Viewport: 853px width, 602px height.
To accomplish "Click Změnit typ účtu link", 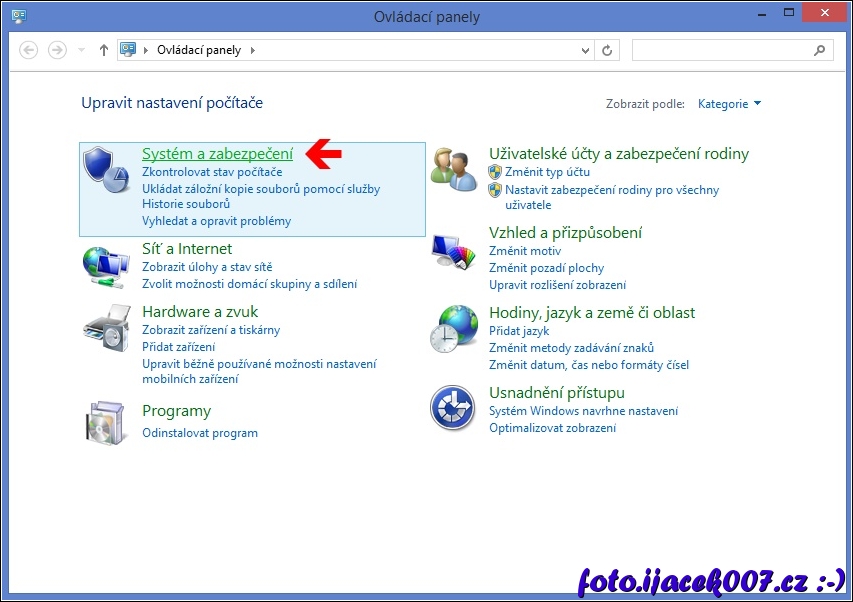I will (x=547, y=173).
